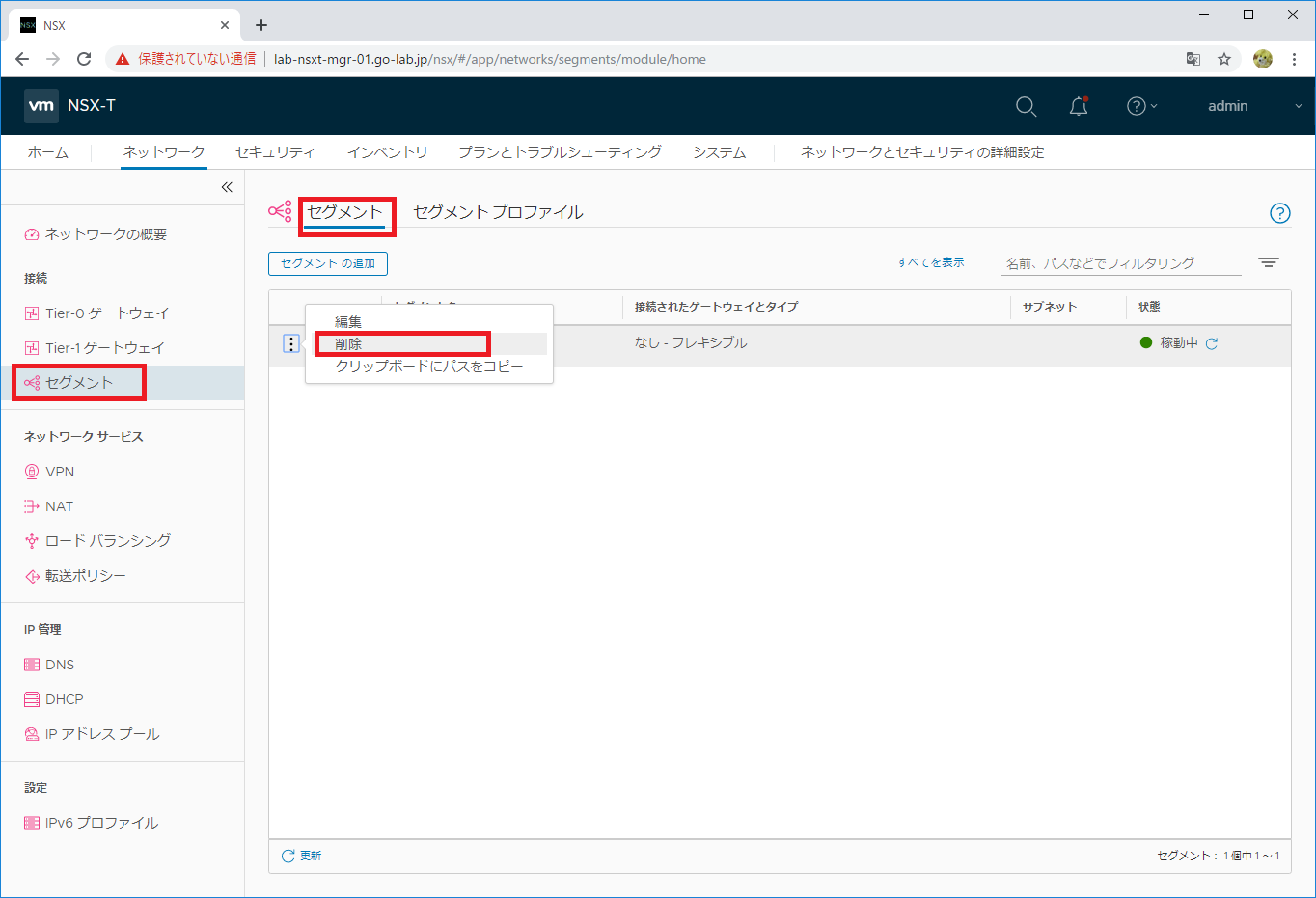
Task: Click the IPv6 プロファイル icon
Action: click(x=32, y=823)
